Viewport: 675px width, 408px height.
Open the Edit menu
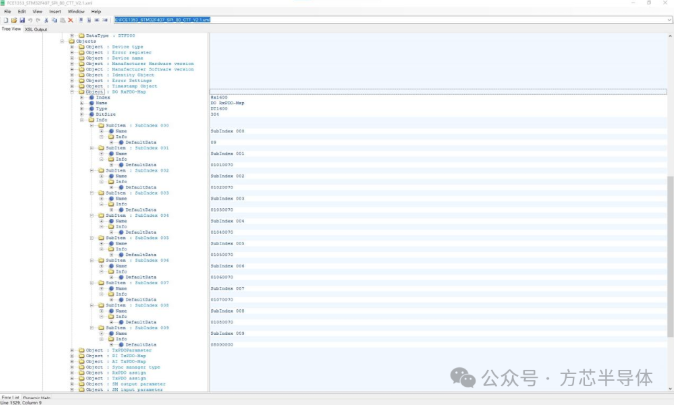(x=22, y=12)
